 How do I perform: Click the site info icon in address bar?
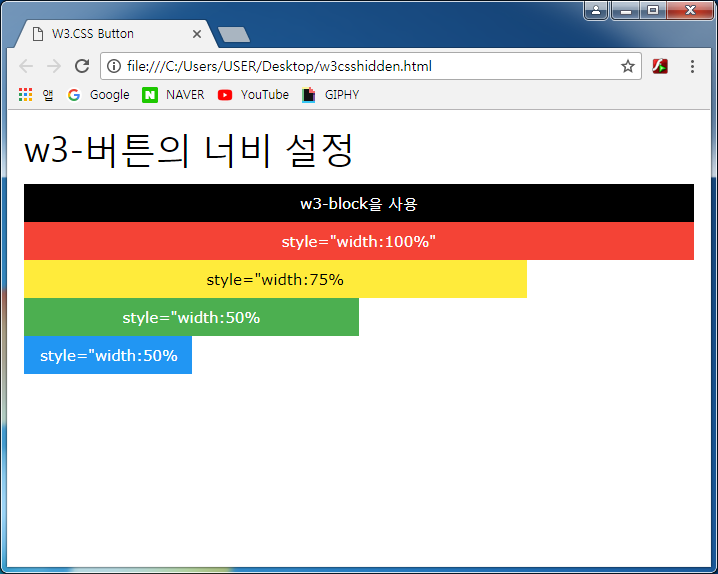[x=114, y=66]
